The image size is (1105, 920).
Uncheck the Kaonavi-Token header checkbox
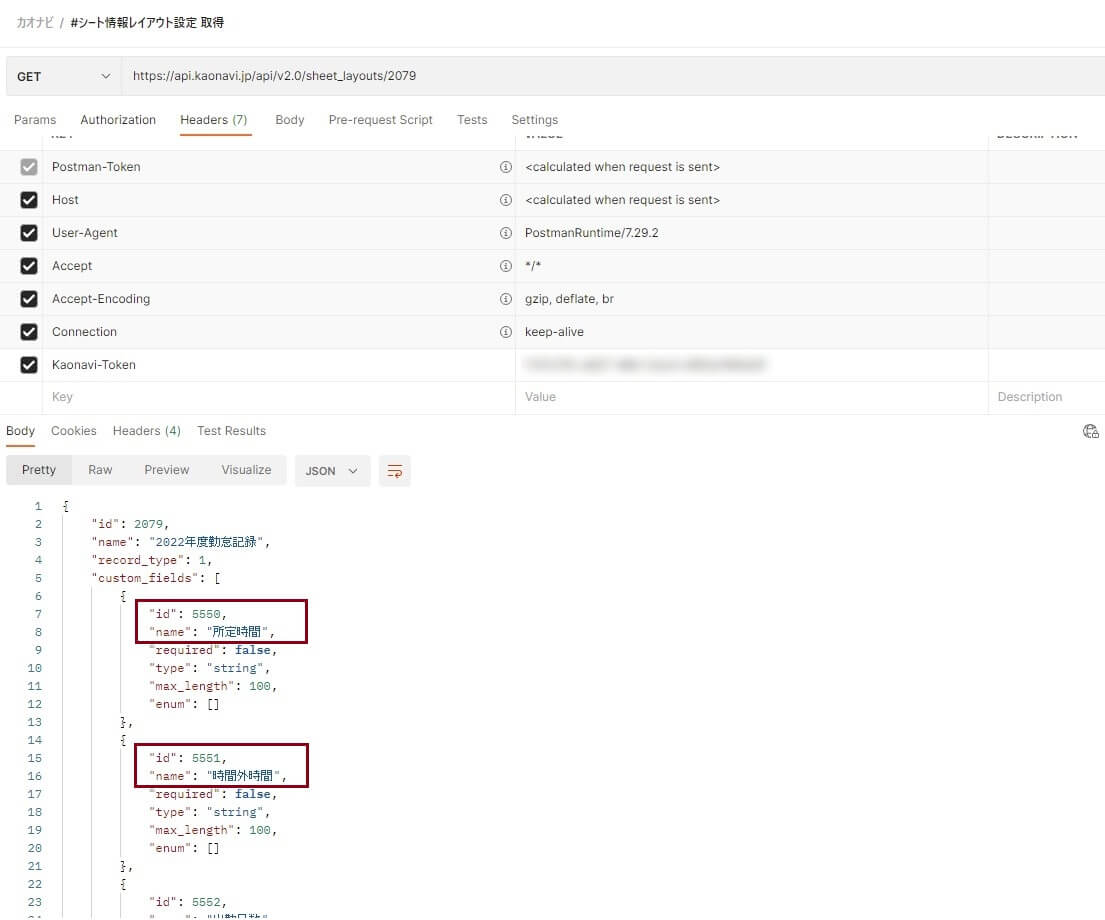(29, 365)
